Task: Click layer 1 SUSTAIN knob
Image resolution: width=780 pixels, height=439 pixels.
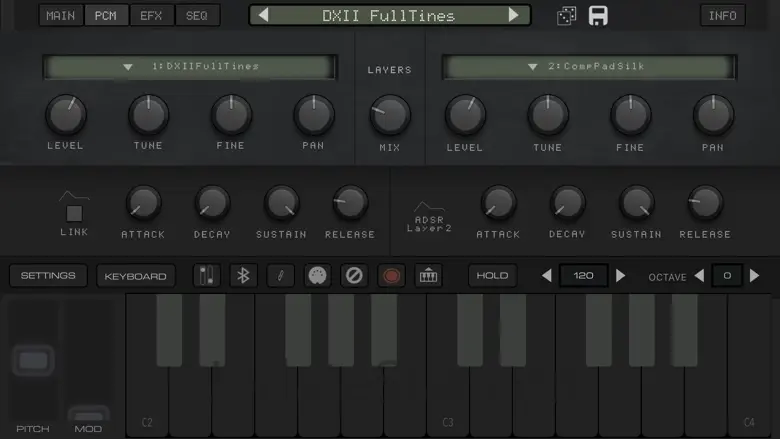Action: pyautogui.click(x=281, y=203)
